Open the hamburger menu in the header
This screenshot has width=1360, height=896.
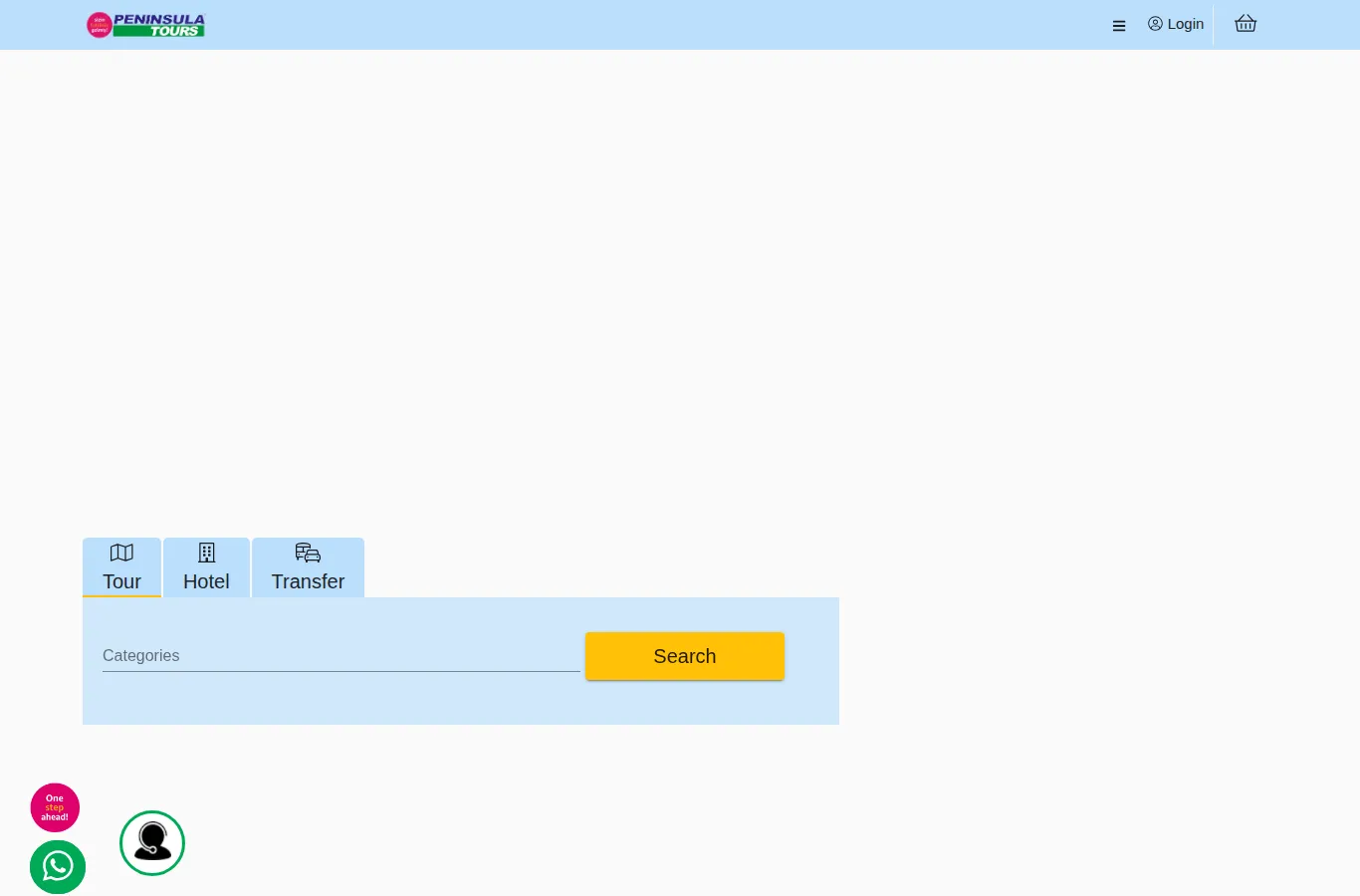pos(1119,26)
